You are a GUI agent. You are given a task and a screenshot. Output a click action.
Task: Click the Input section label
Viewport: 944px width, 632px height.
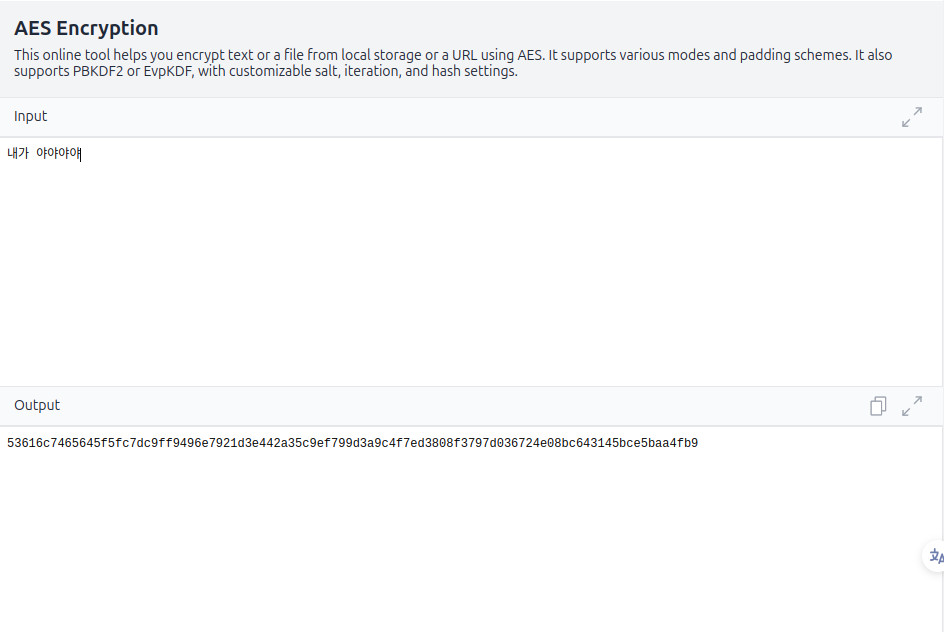coord(30,116)
